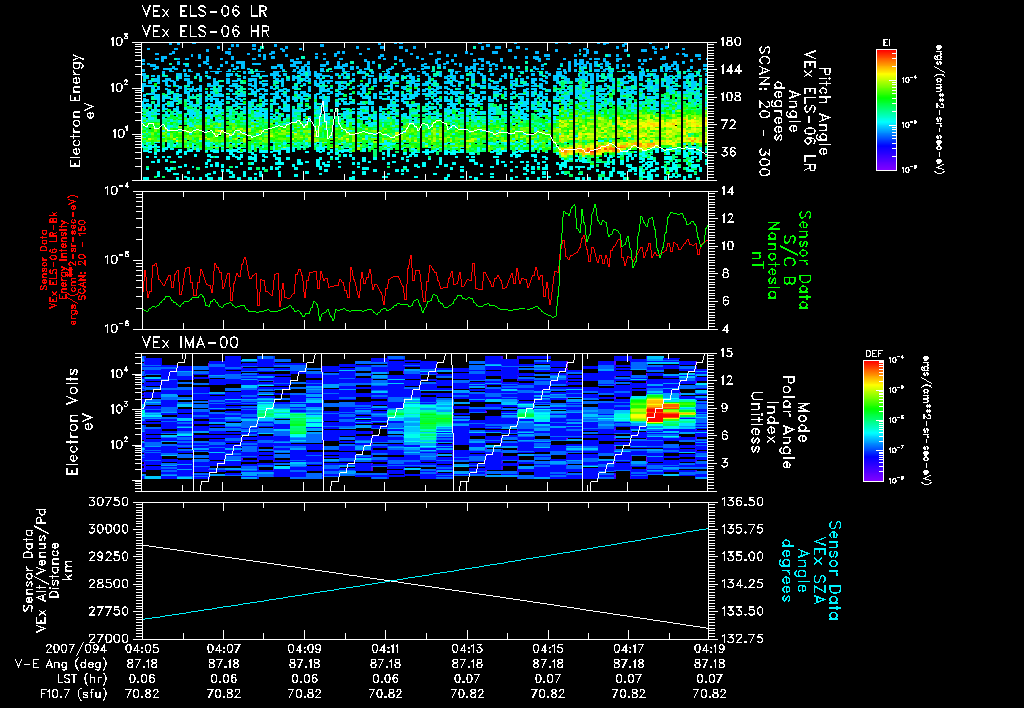
Task: Click the 135.75 SZA tick label
Action: pyautogui.click(x=742, y=529)
